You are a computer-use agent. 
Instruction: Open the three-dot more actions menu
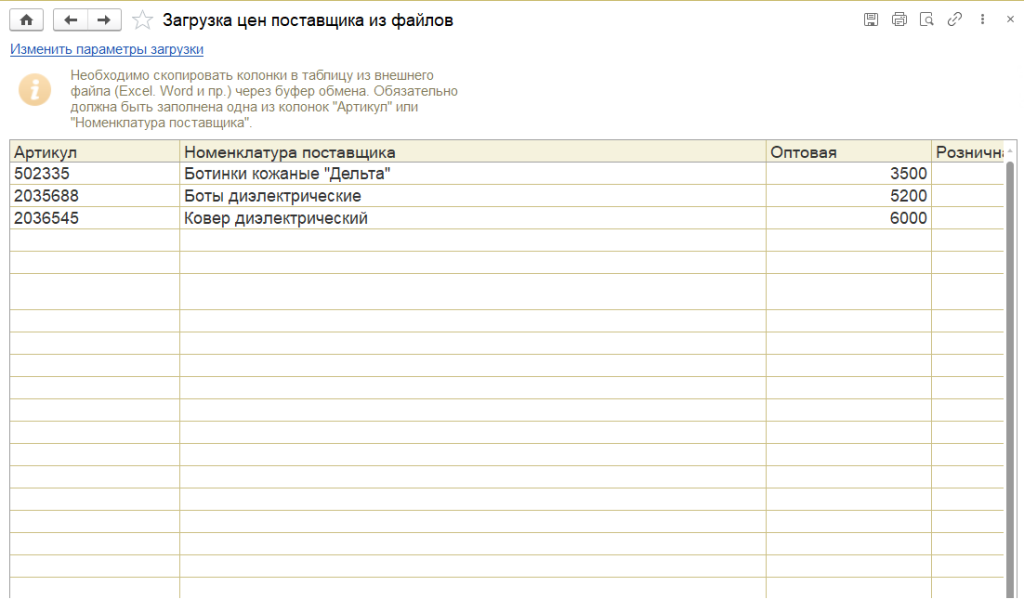(982, 20)
